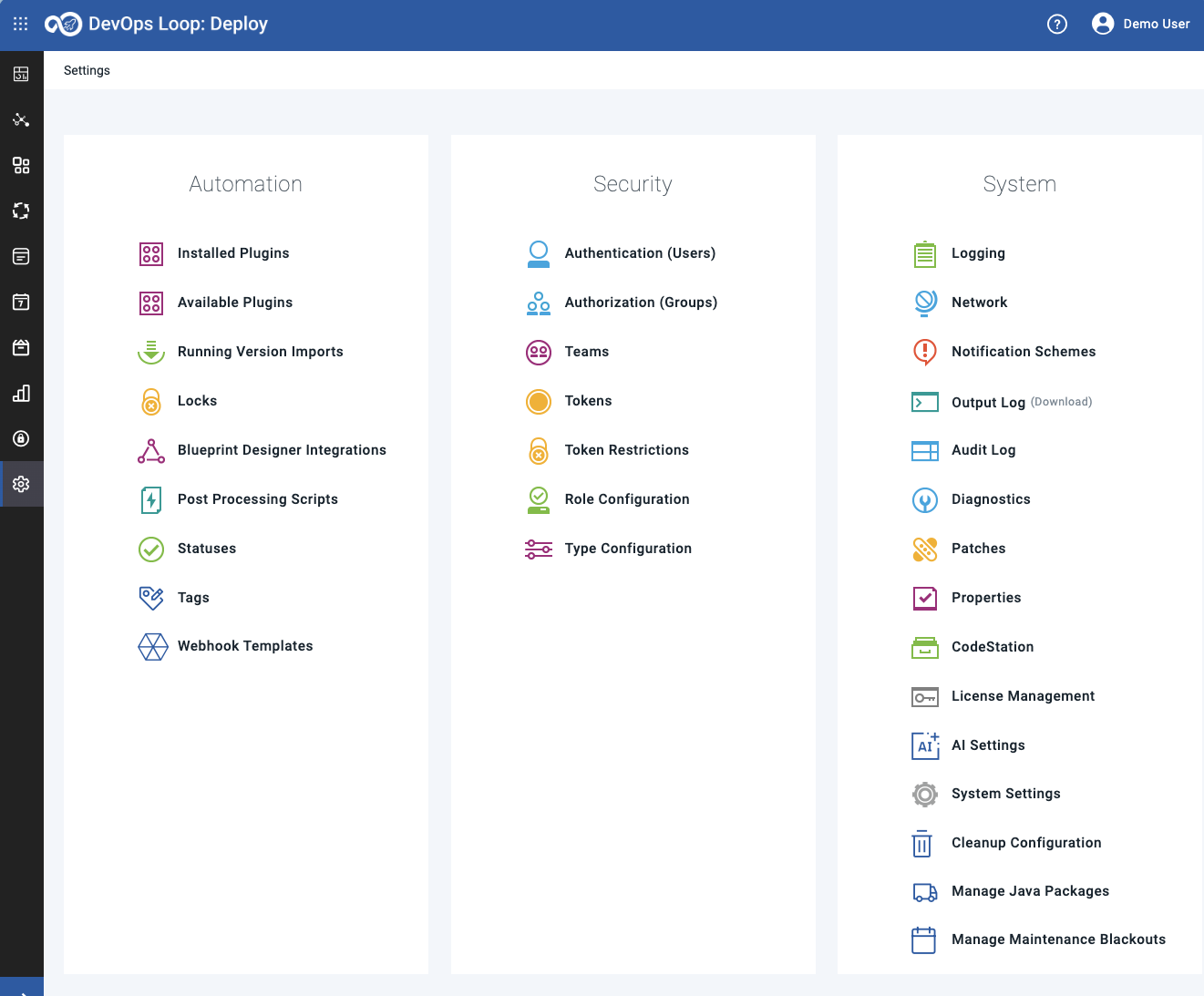1204x996 pixels.
Task: Open the bar chart reports icon
Action: point(21,393)
